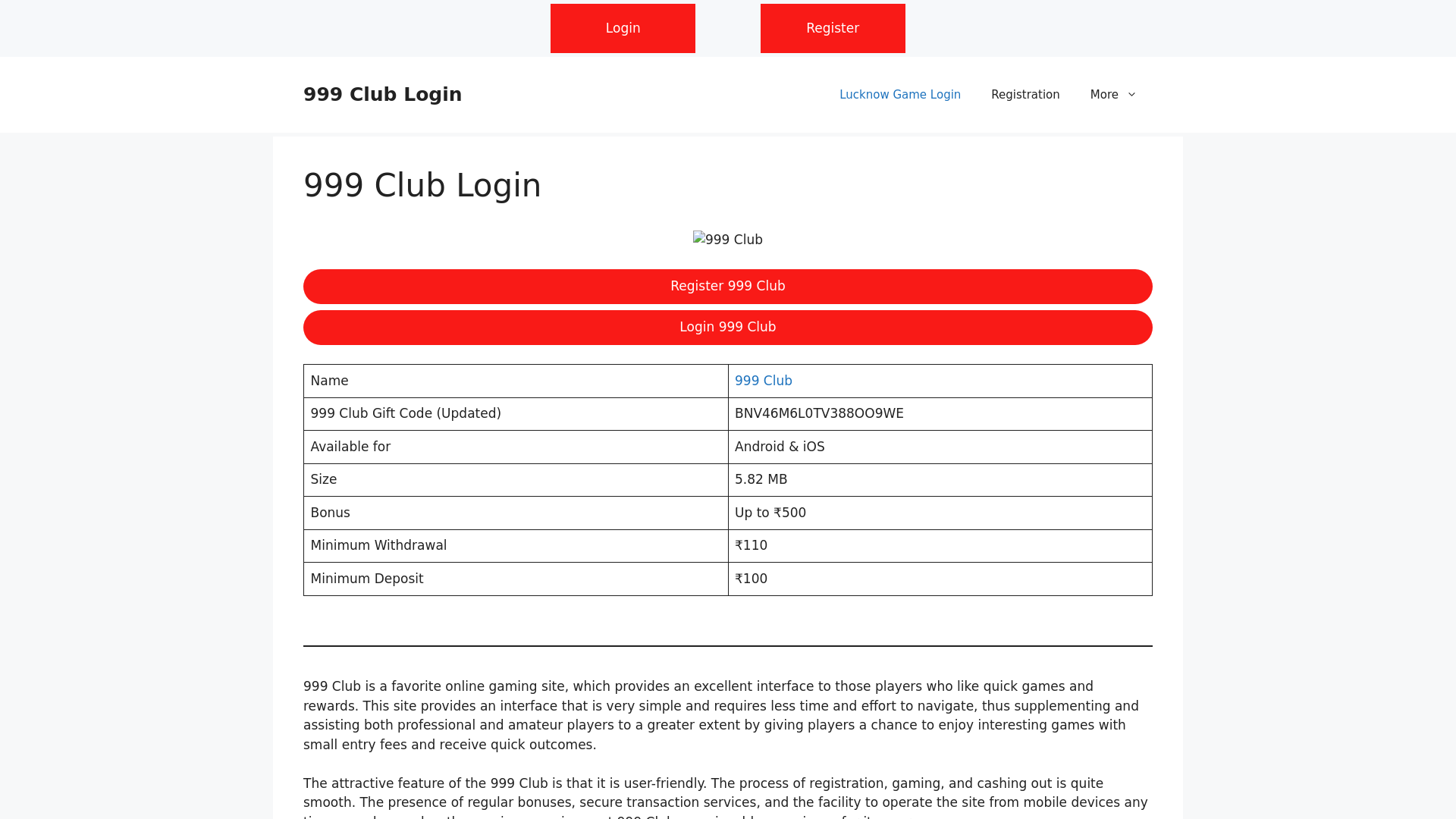The image size is (1456, 819).
Task: Expand the More dropdown menu
Action: 1113,95
